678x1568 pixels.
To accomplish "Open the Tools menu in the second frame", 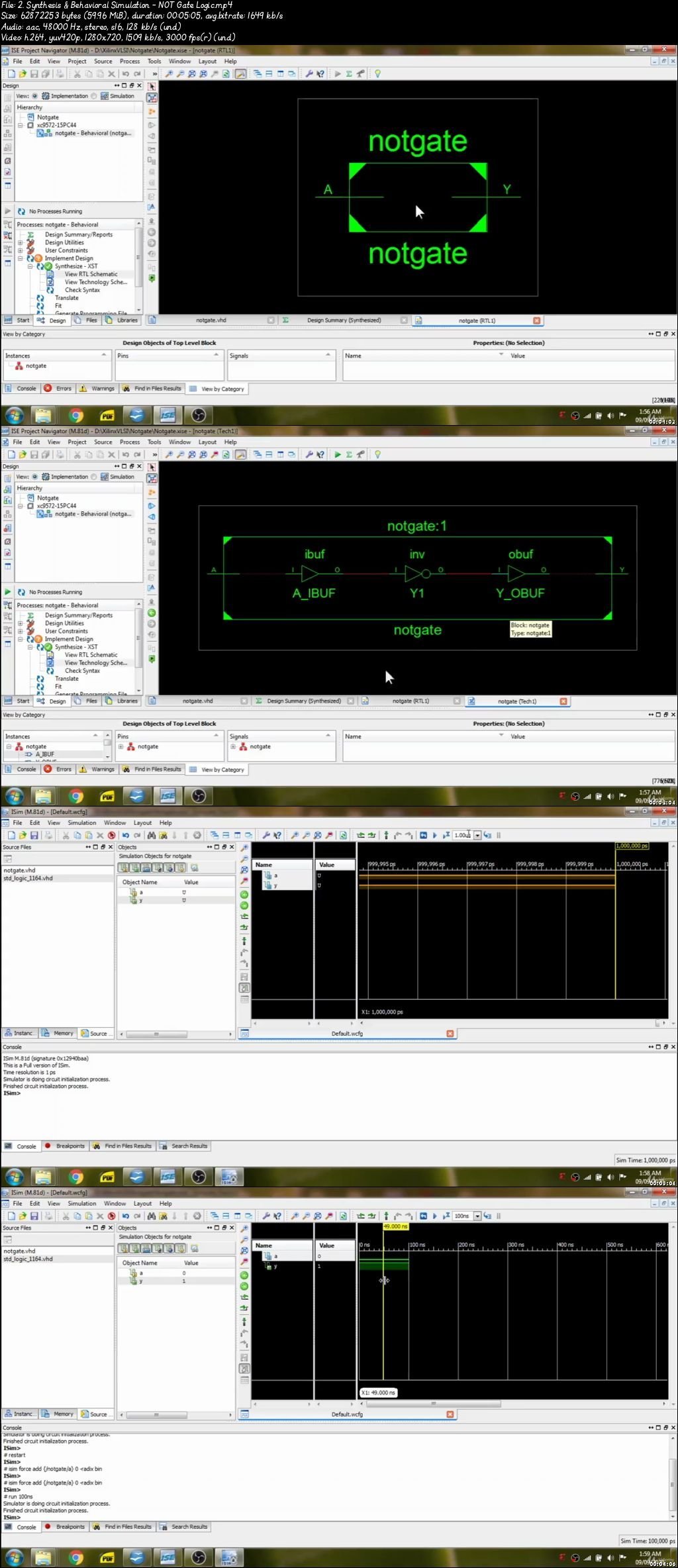I will point(154,442).
